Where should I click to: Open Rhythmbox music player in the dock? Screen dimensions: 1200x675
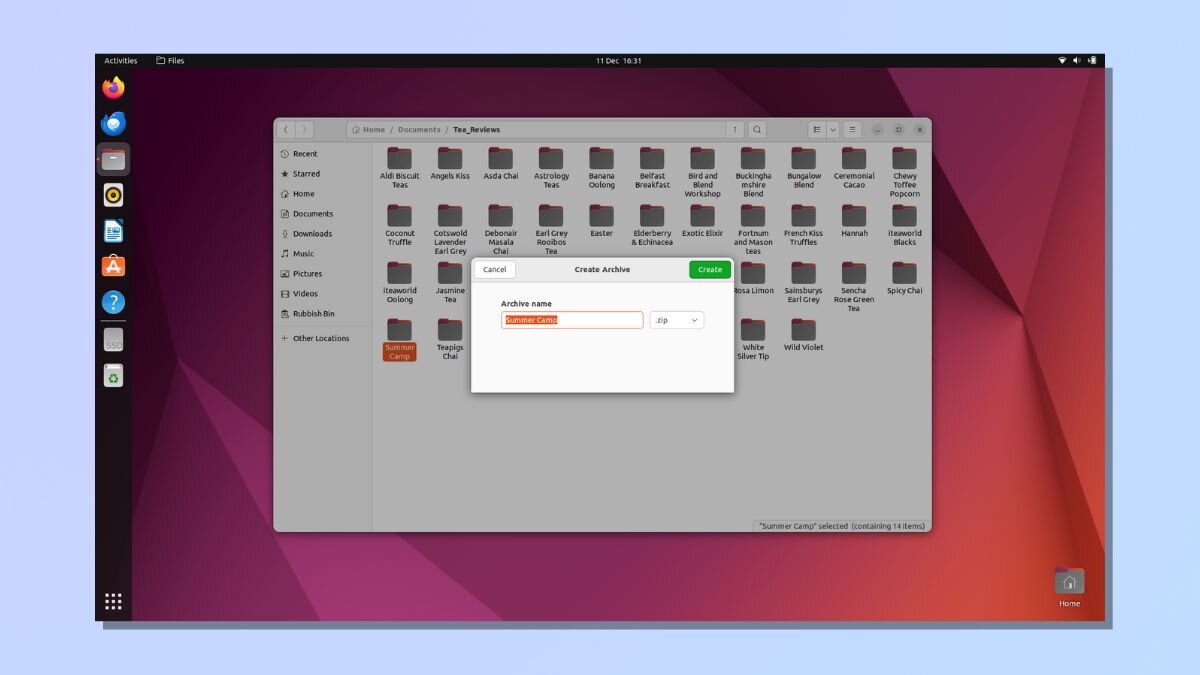(x=113, y=195)
